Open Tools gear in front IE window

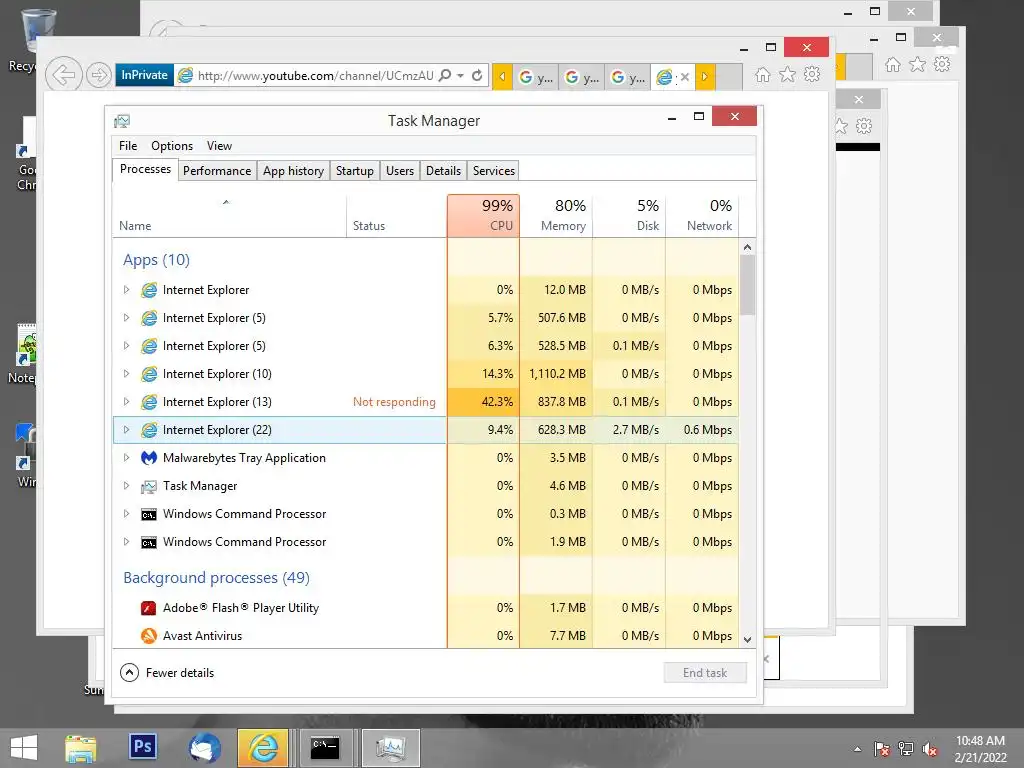[812, 74]
